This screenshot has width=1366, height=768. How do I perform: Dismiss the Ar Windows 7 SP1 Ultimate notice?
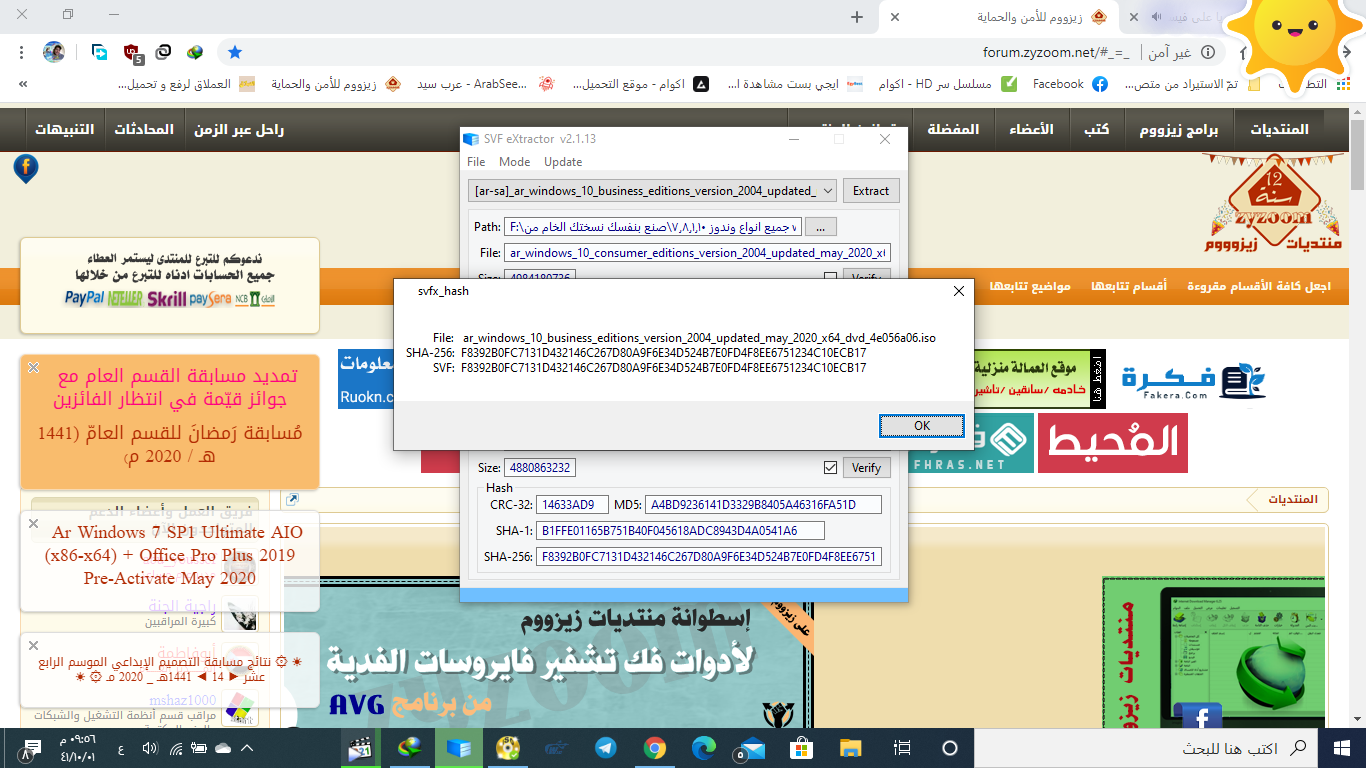pos(33,523)
